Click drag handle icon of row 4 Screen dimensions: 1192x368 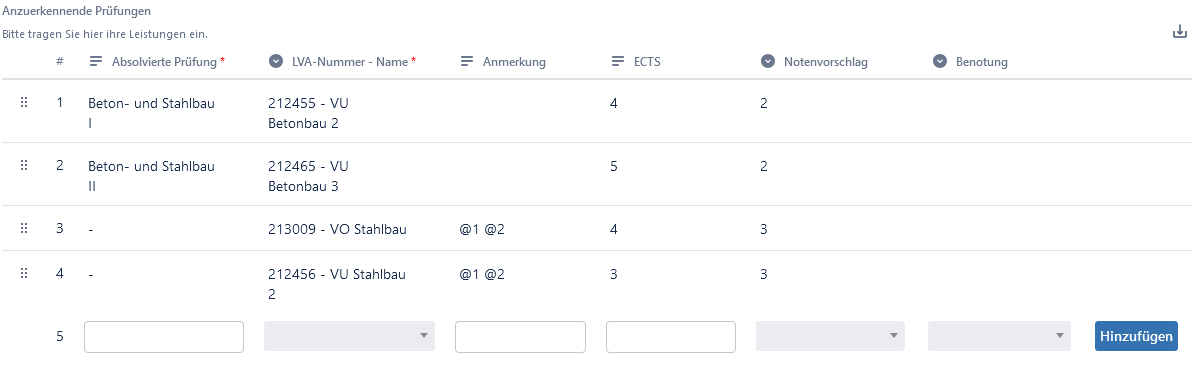[24, 274]
